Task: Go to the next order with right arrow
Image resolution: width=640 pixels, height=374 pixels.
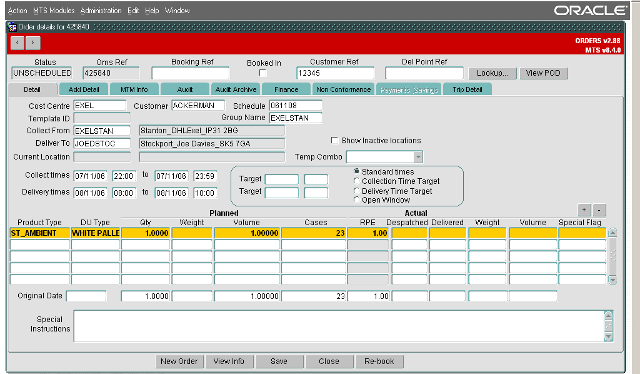Action: click(33, 42)
